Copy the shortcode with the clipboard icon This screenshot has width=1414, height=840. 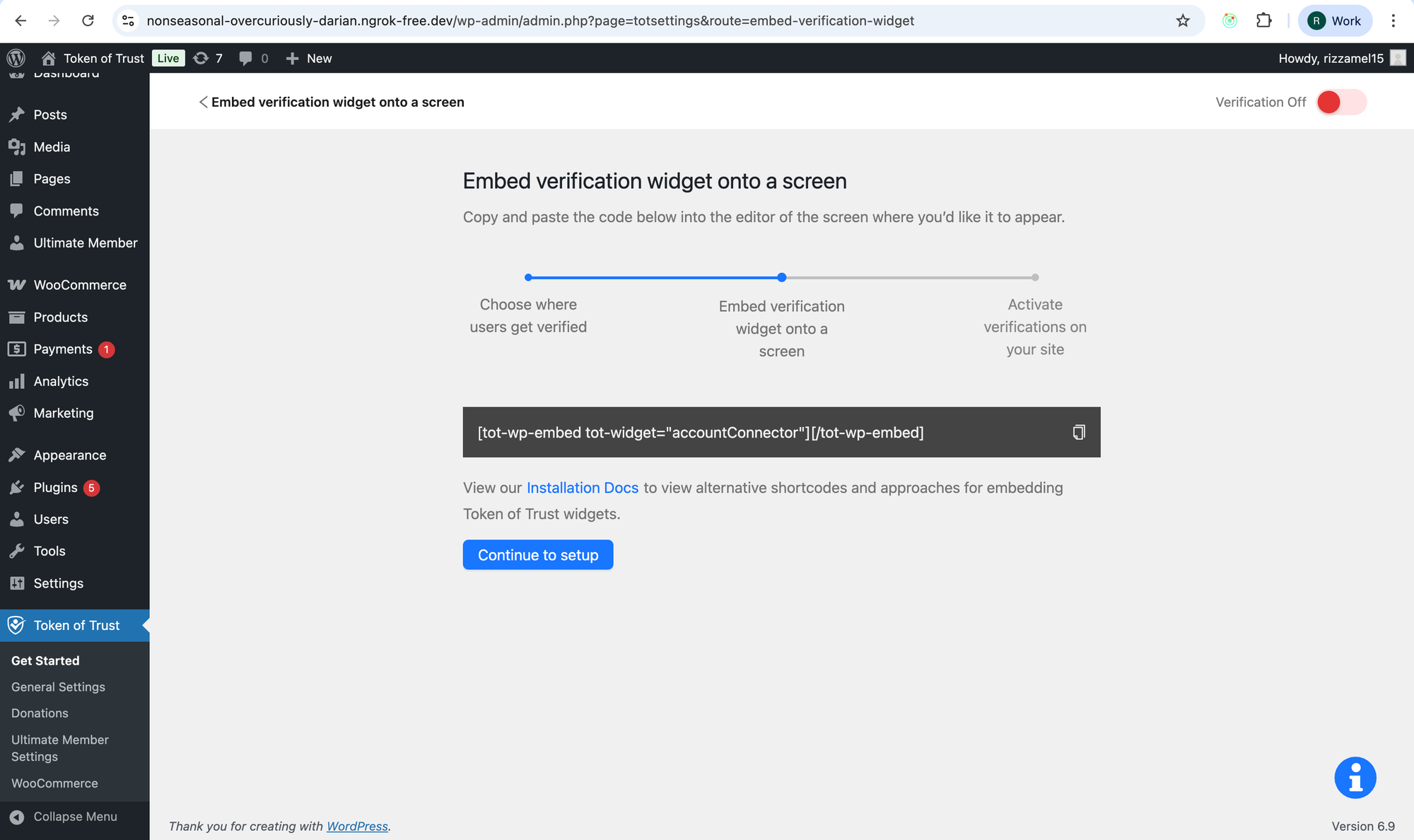point(1078,432)
